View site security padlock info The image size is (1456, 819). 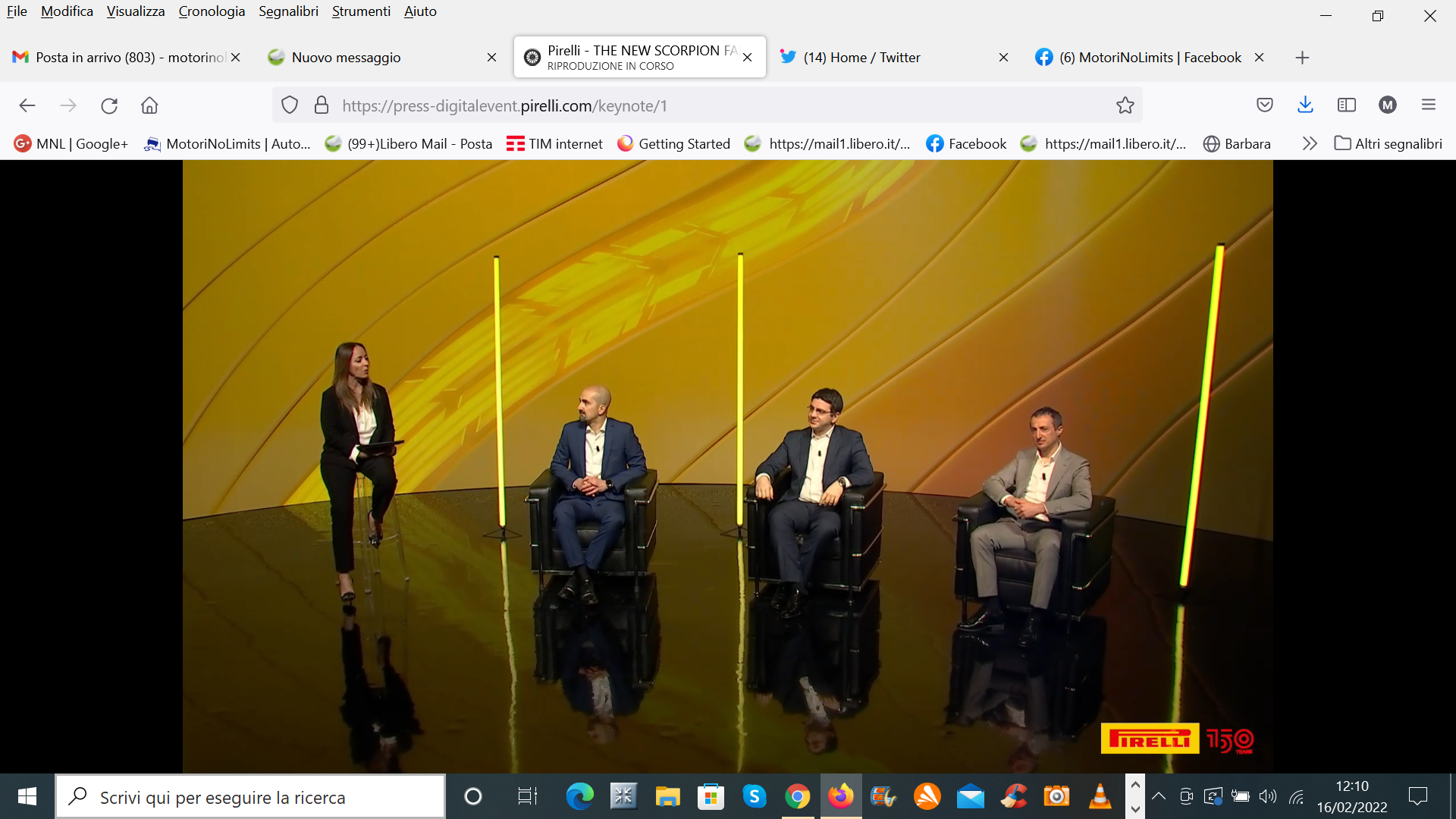[x=322, y=105]
